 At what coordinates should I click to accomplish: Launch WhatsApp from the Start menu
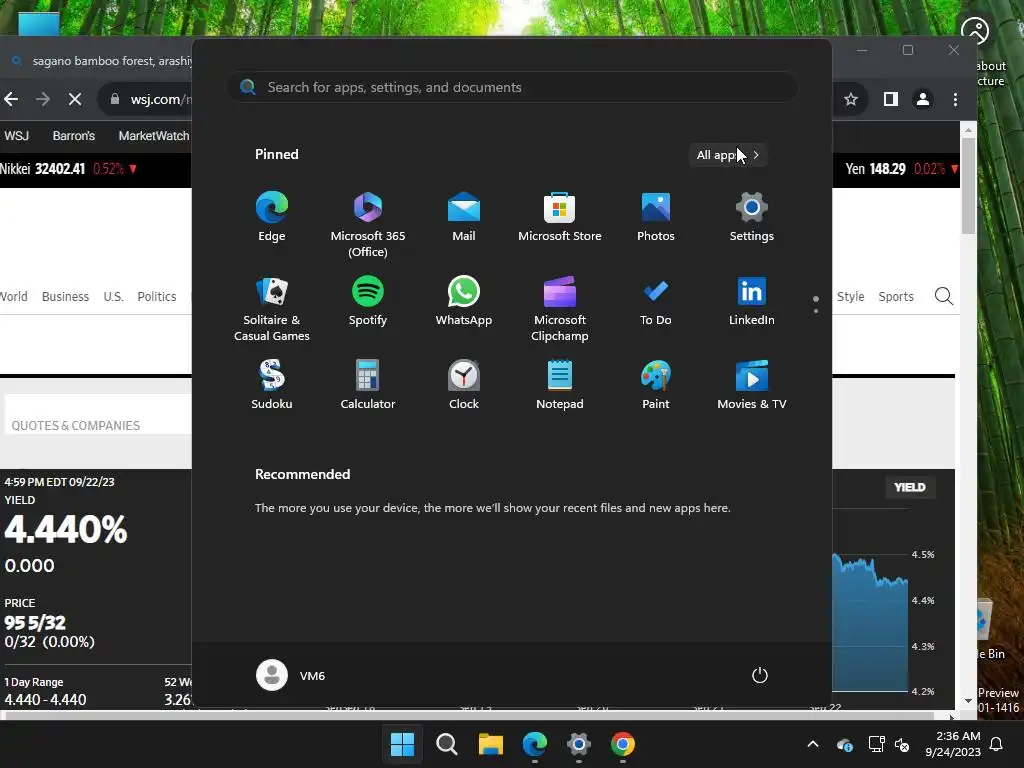click(464, 302)
